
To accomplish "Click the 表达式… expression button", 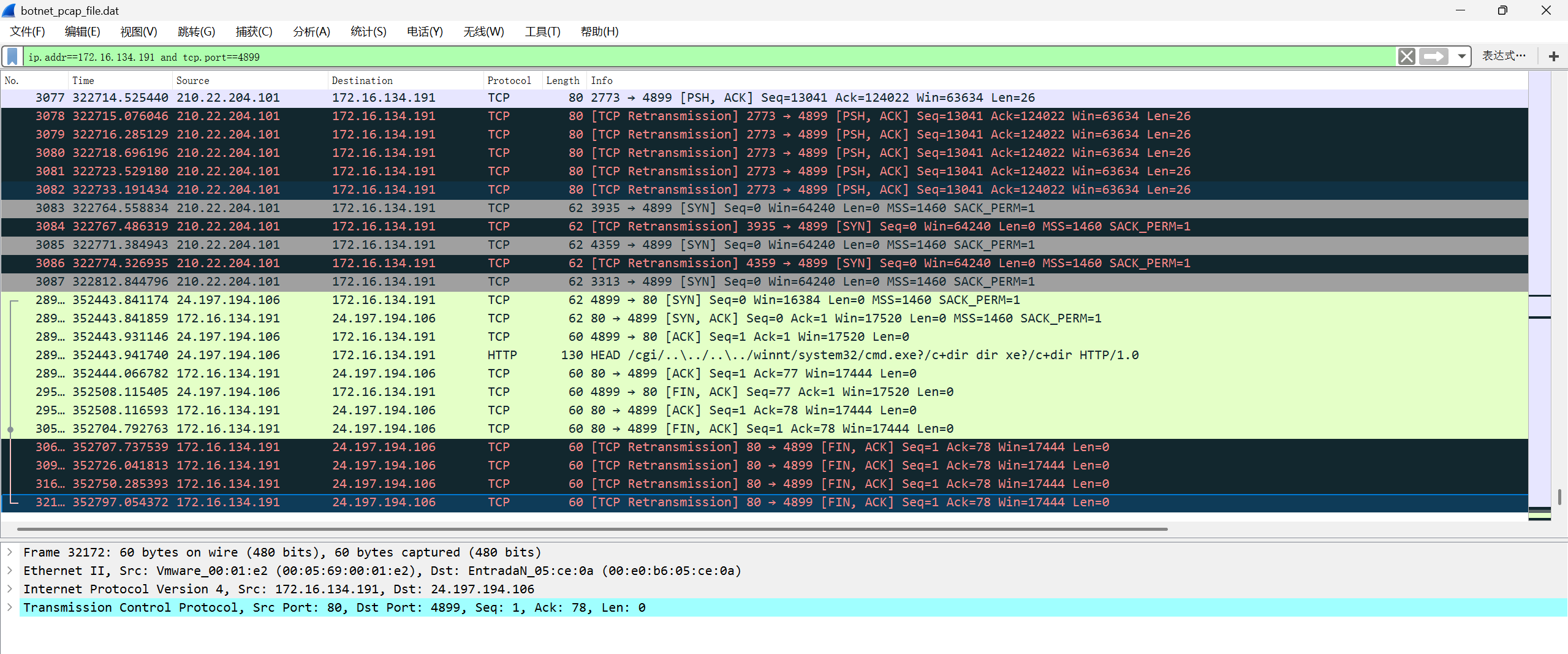I will point(1504,56).
